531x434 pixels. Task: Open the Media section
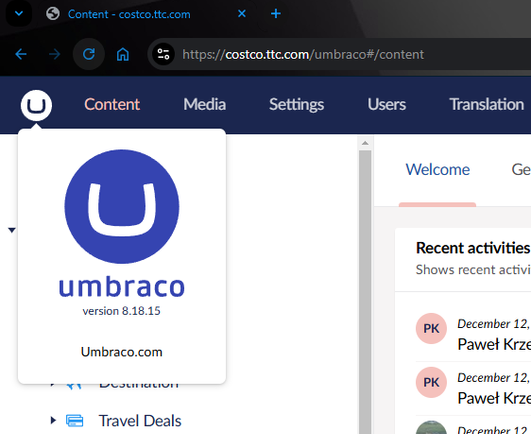(205, 104)
